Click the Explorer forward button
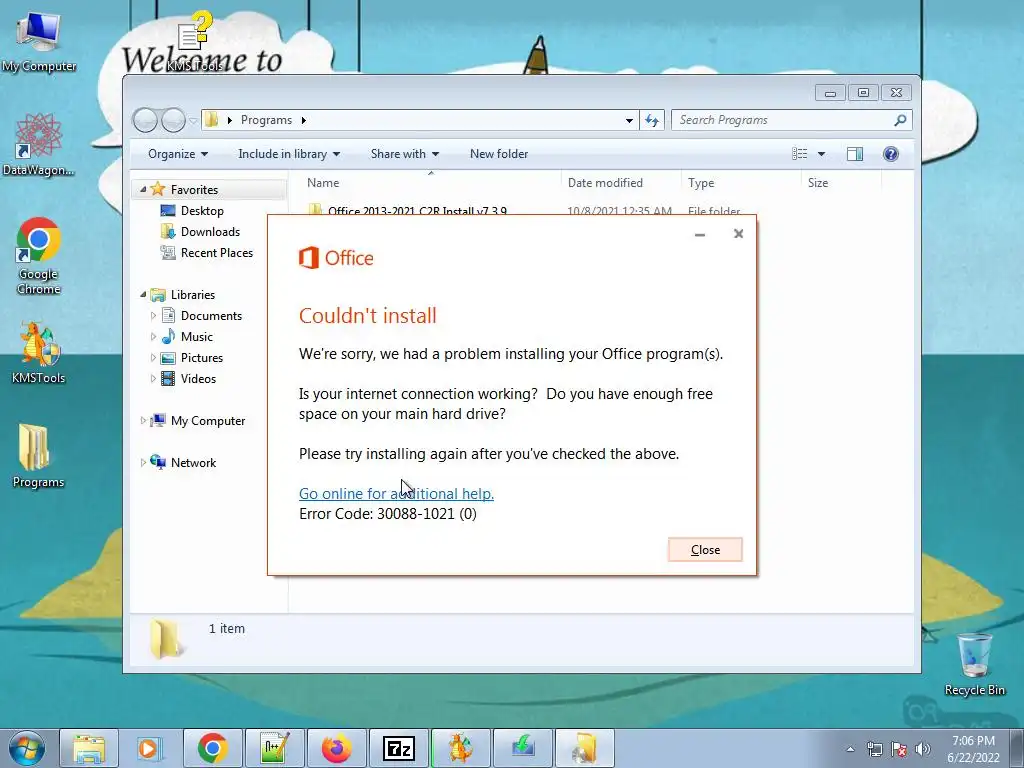This screenshot has width=1024, height=768. pyautogui.click(x=173, y=120)
